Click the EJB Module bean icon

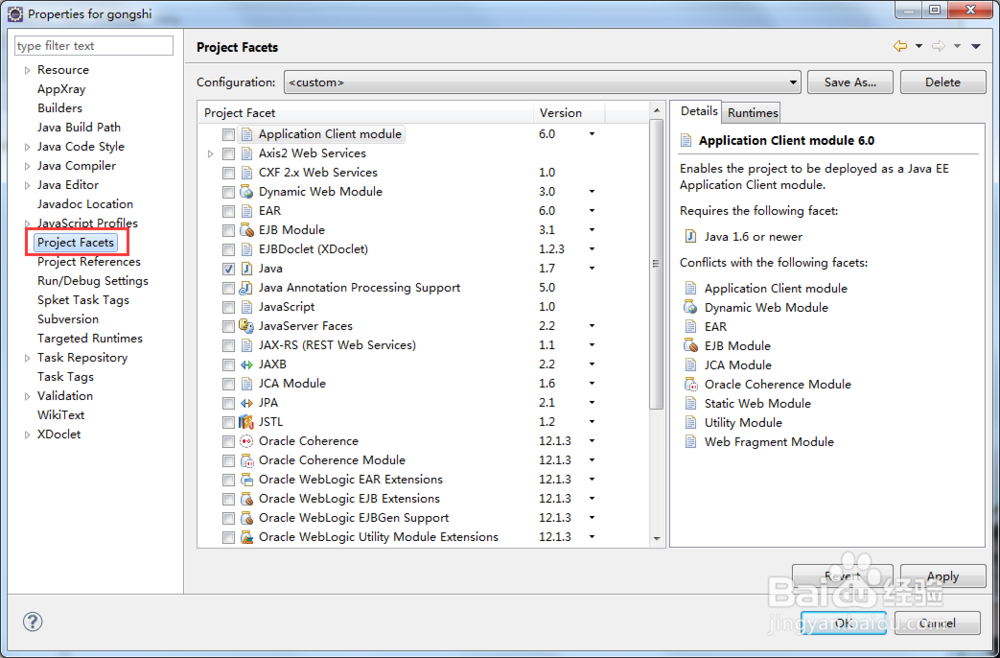tap(246, 230)
